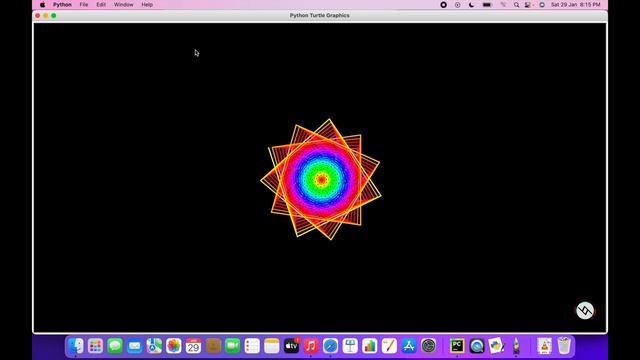Open Notes from the dock
This screenshot has width=640, height=360.
[272, 346]
